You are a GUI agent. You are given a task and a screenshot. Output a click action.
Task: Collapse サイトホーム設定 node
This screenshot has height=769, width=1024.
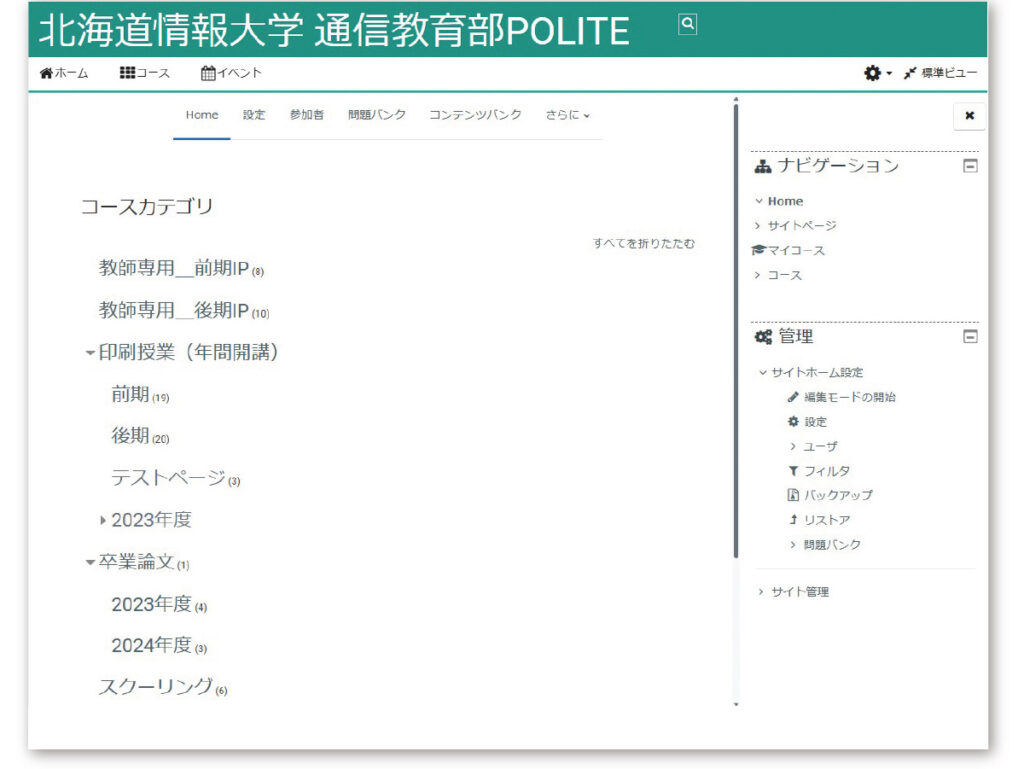click(x=762, y=373)
